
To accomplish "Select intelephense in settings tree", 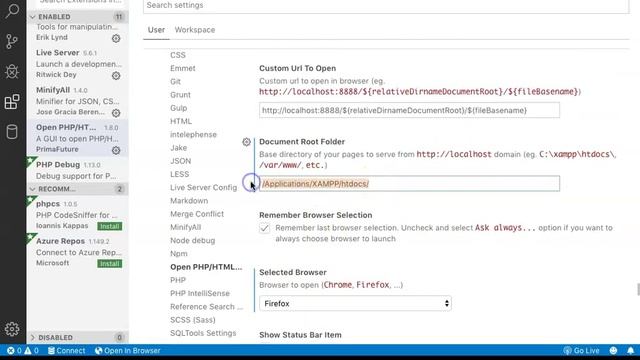I will 193,134.
